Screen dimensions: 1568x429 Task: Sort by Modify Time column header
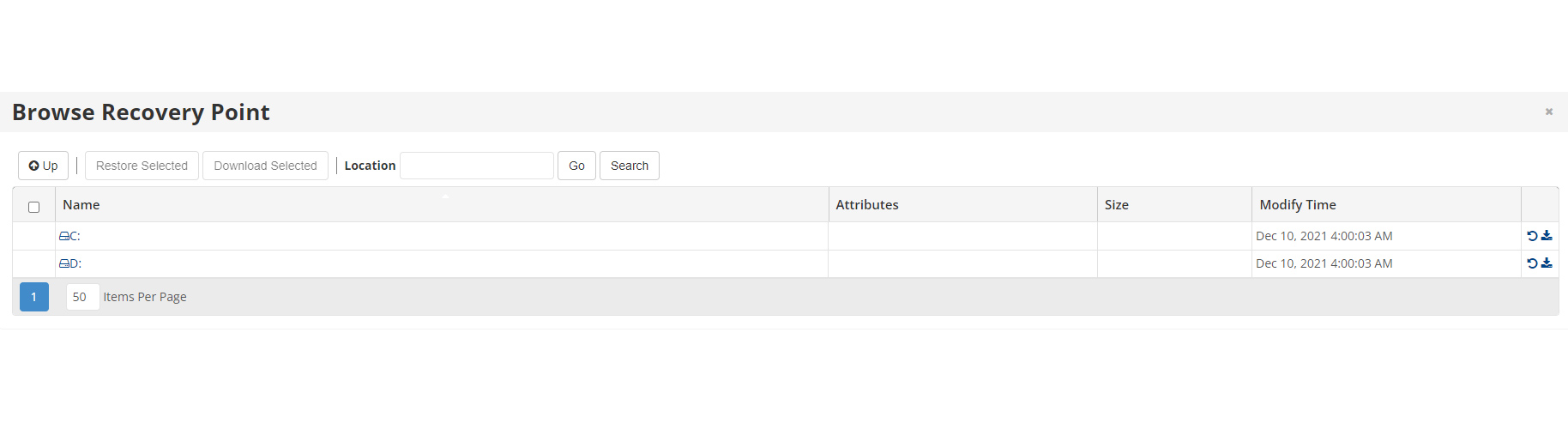coord(1297,205)
